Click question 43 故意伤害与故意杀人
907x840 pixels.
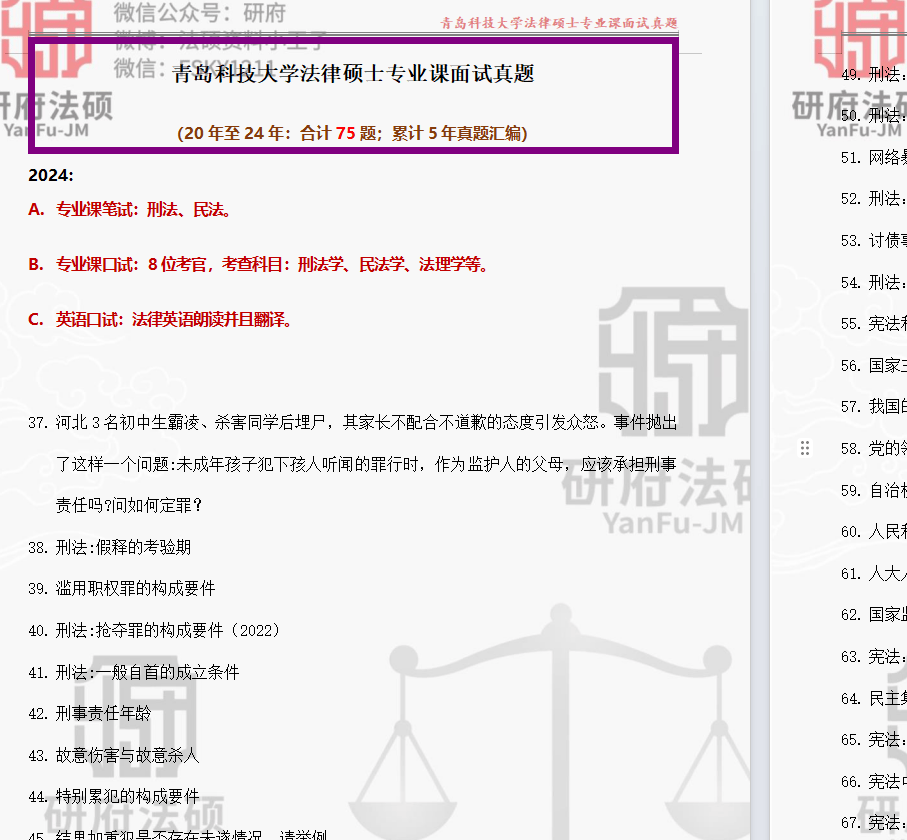(114, 755)
